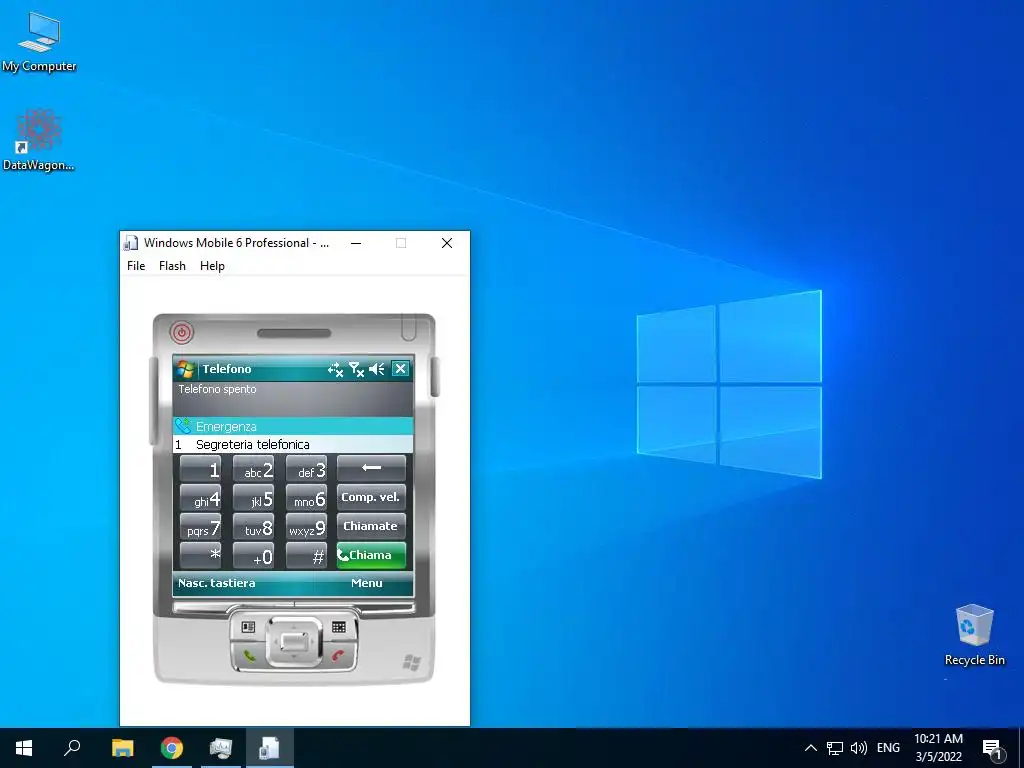Screen dimensions: 1024x768
Task: Select the DataWagon desktop shortcut
Action: point(39,140)
